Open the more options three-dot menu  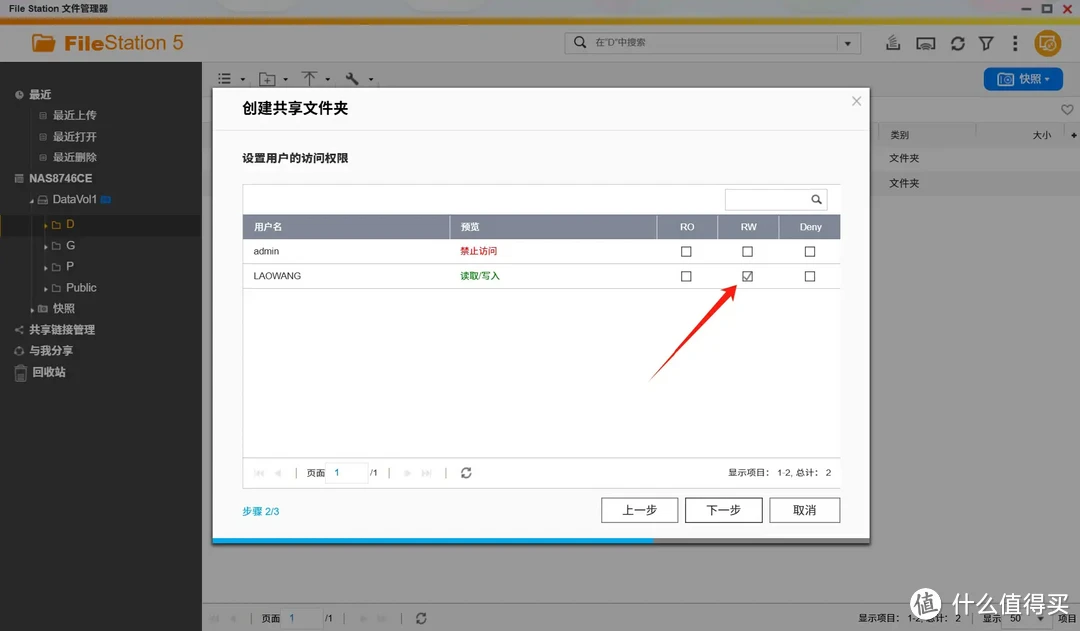pyautogui.click(x=1015, y=43)
